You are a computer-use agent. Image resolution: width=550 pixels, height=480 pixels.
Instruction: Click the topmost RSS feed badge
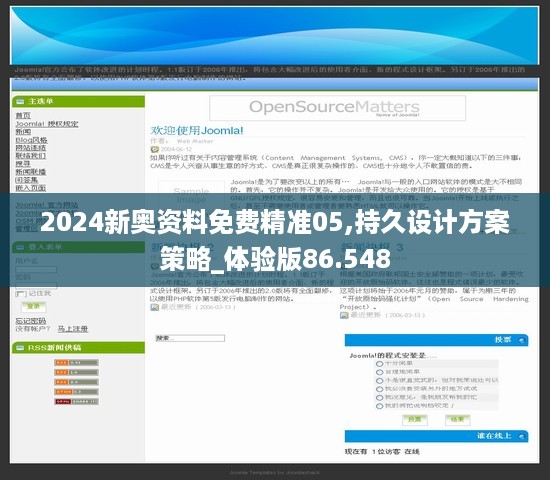76,362
